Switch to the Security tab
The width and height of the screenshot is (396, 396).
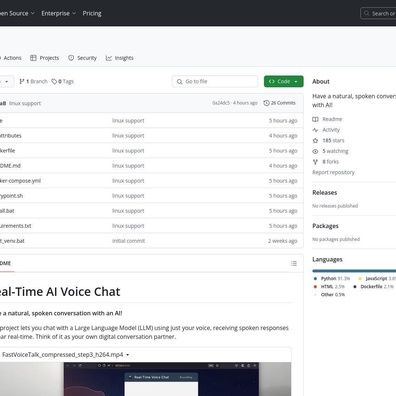(x=82, y=58)
